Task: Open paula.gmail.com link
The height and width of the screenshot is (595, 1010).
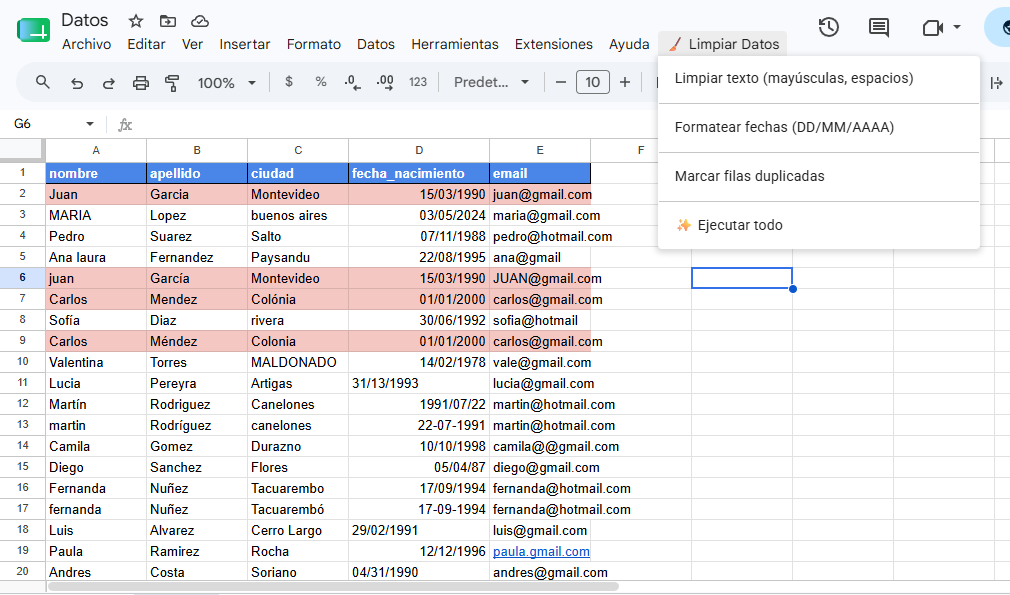Action: [x=541, y=551]
